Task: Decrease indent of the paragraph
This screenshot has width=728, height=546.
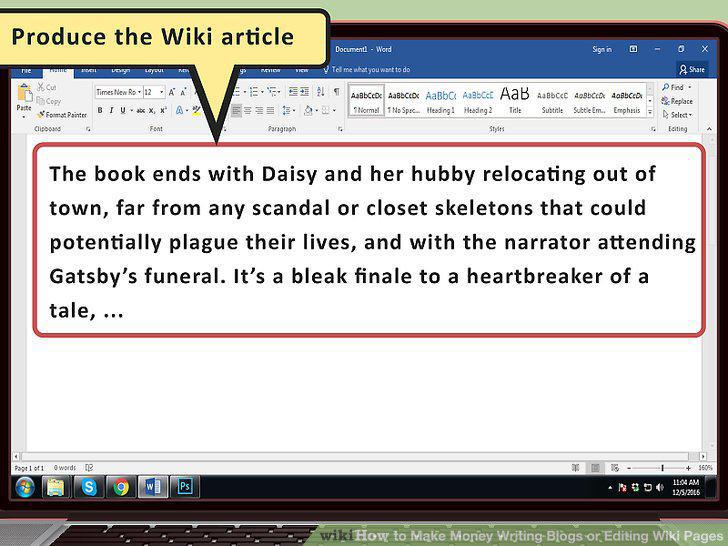Action: [x=293, y=91]
